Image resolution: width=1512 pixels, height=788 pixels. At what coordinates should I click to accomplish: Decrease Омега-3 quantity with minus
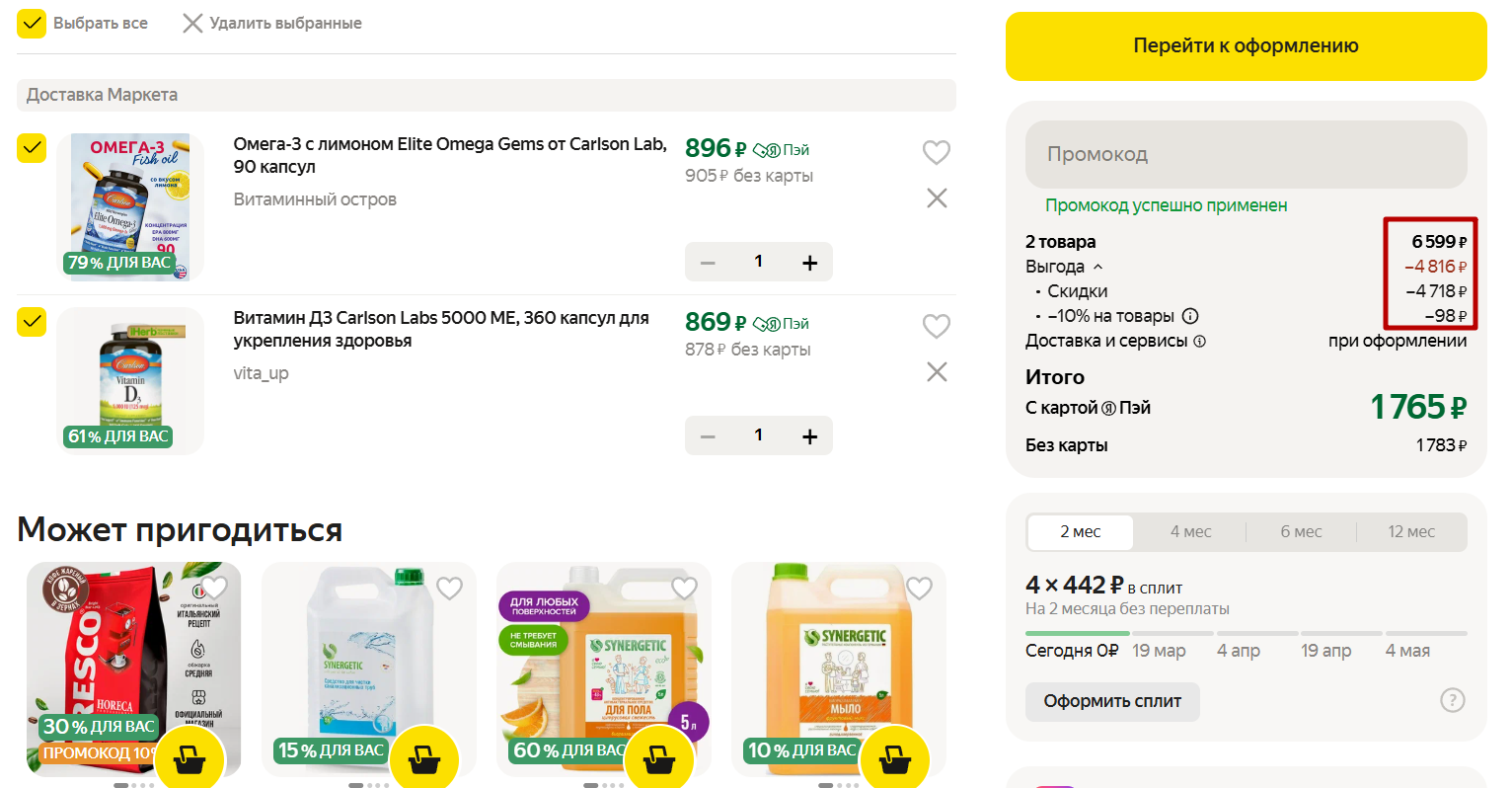[x=708, y=263]
